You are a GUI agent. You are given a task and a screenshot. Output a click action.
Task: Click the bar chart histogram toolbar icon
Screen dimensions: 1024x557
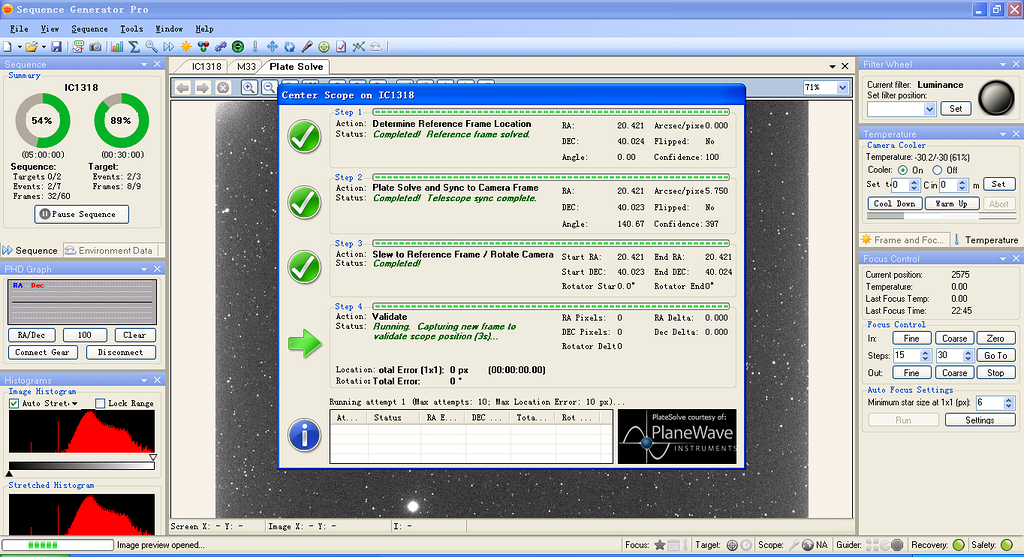(117, 47)
